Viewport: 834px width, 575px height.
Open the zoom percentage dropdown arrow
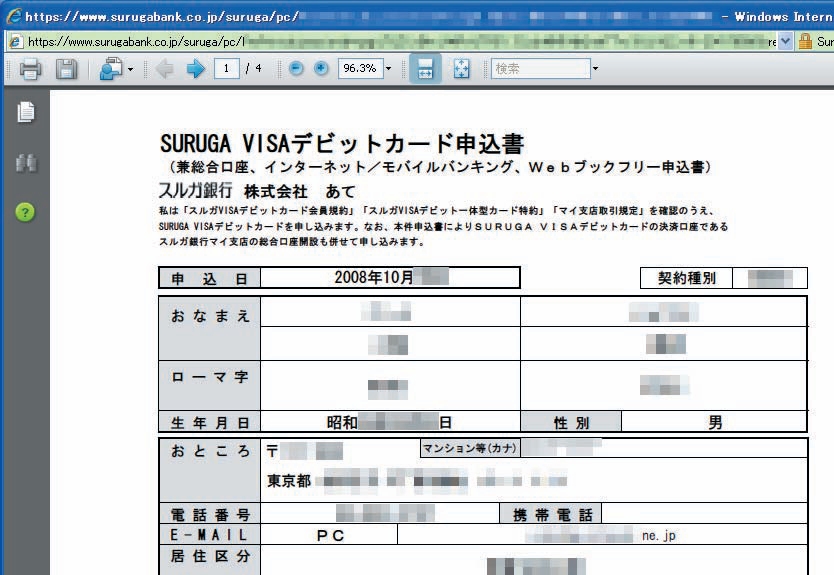click(388, 69)
